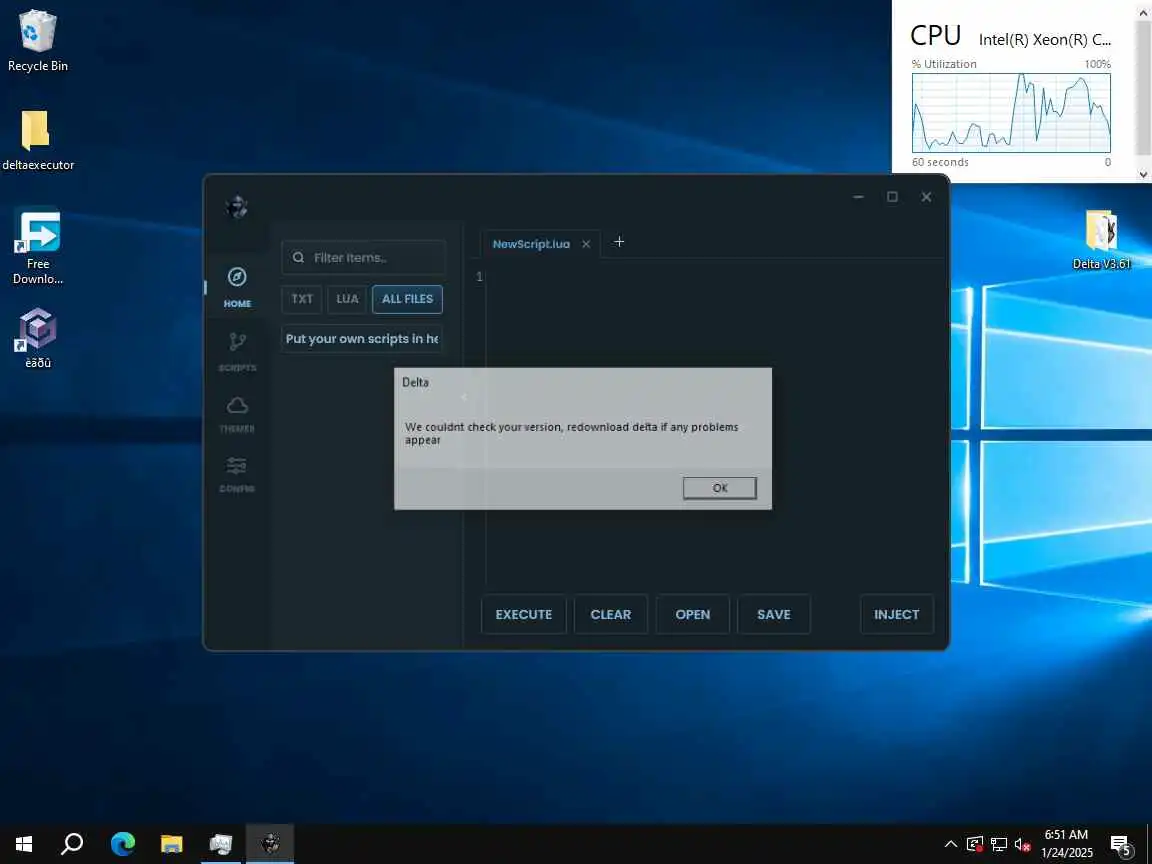Select the Recycle Bin desktop icon
Image resolution: width=1152 pixels, height=864 pixels.
pos(37,41)
